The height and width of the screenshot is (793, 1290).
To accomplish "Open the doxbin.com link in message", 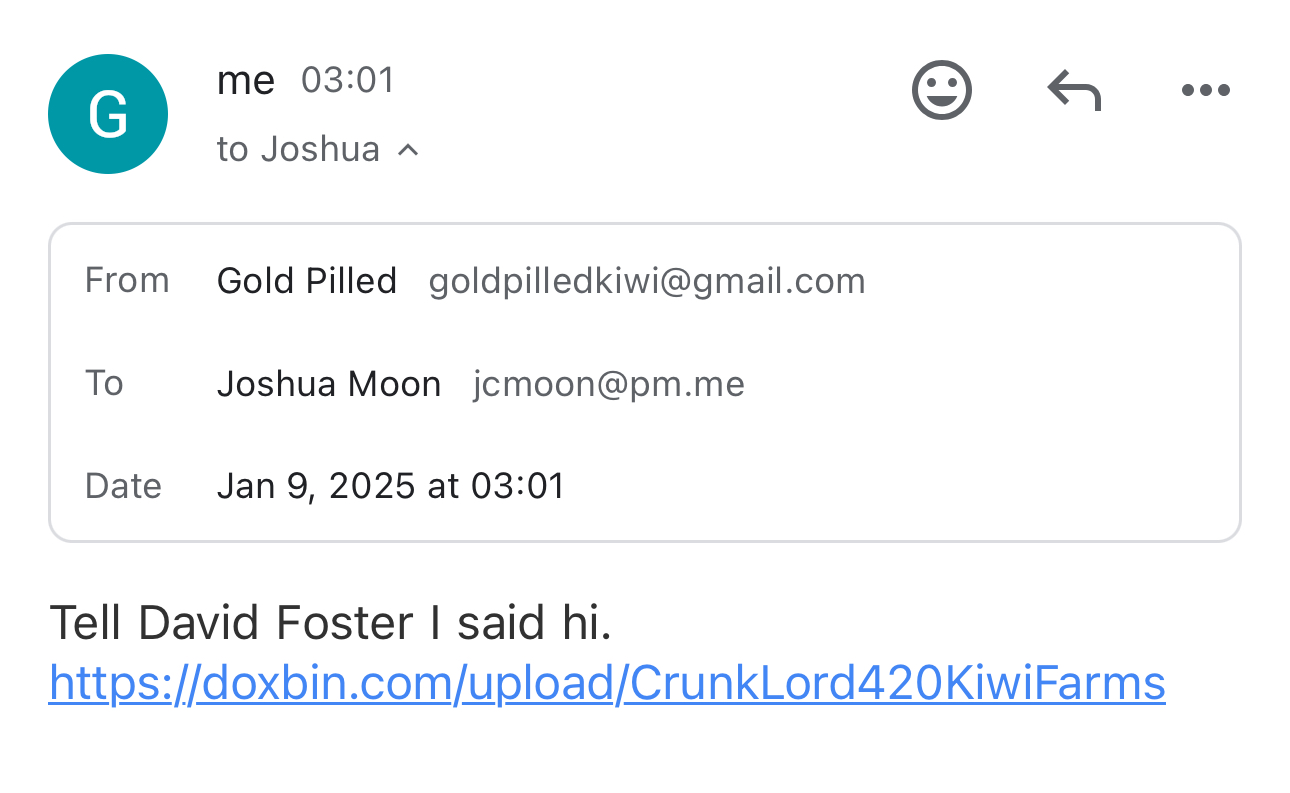I will pos(607,684).
